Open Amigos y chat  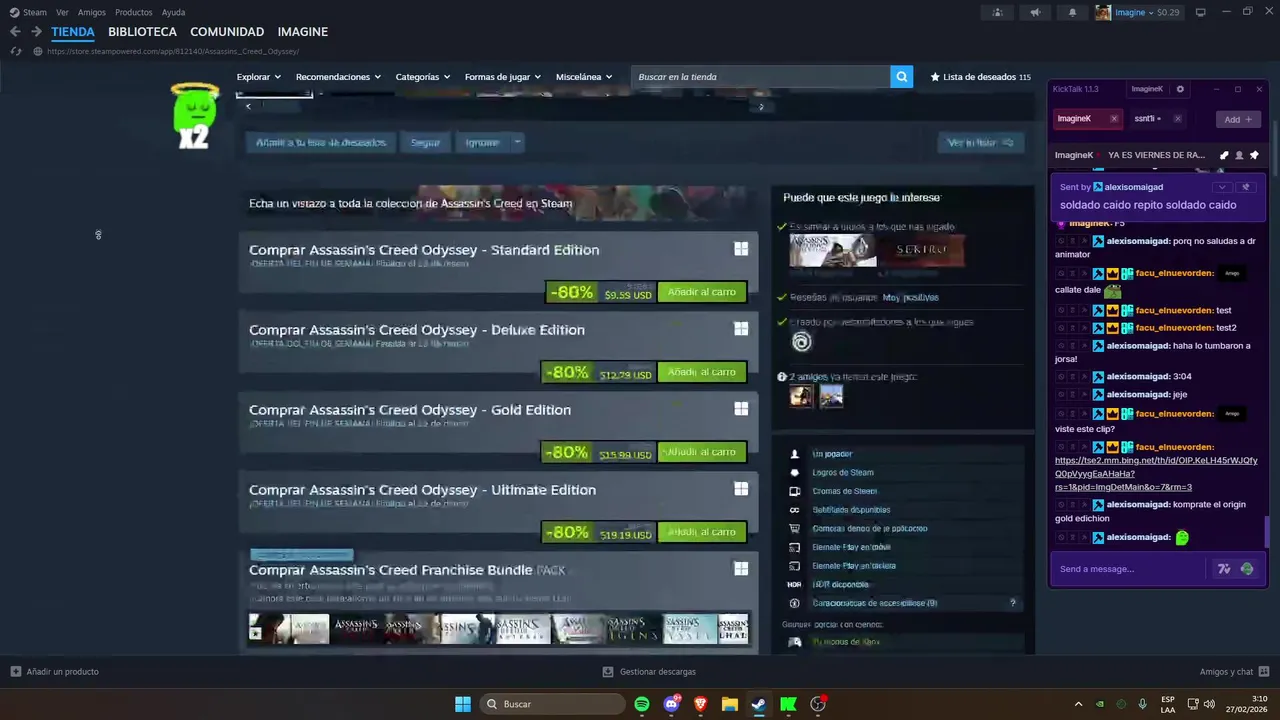tap(1234, 672)
